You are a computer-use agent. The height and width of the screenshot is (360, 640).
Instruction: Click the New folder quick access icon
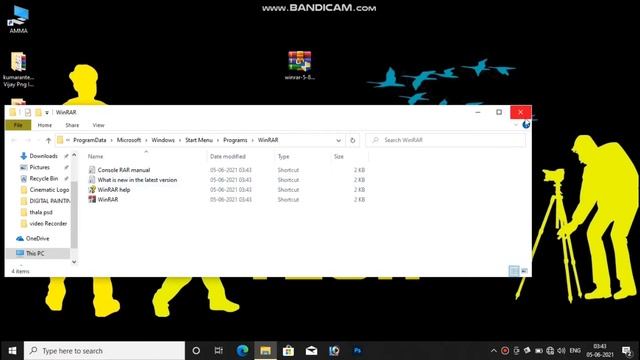point(38,112)
